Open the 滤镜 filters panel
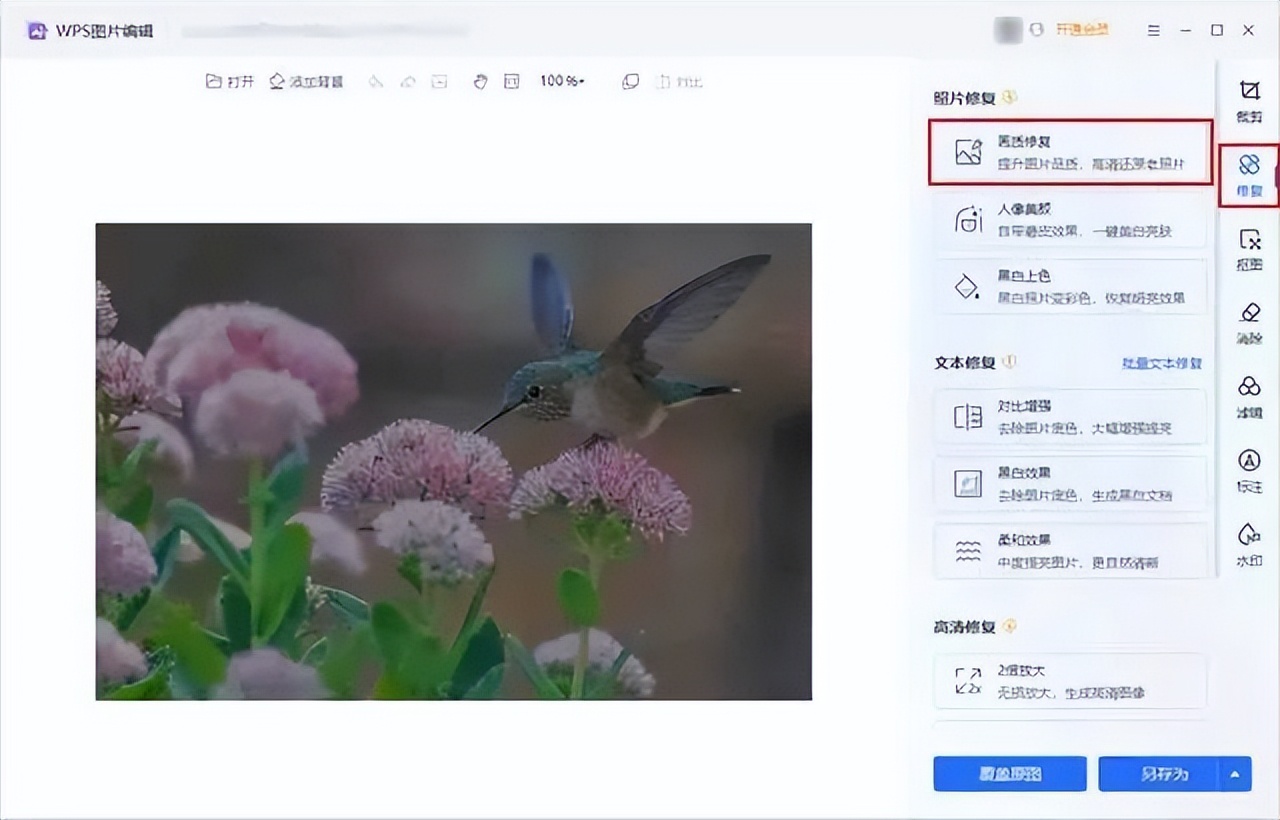 [1248, 396]
